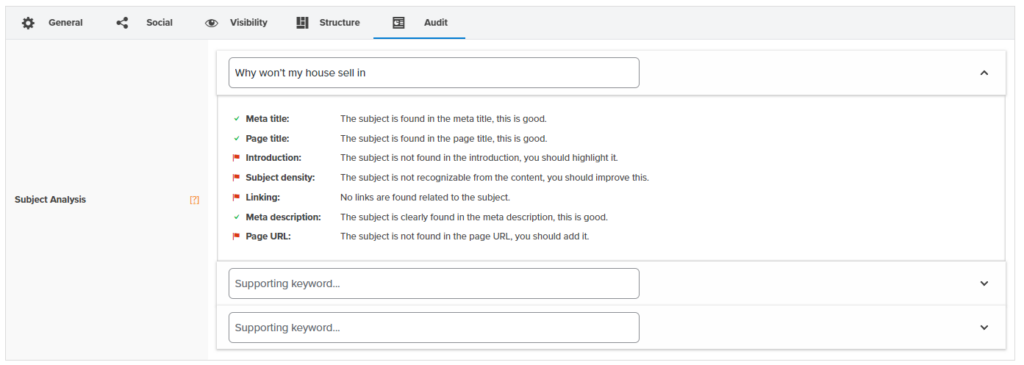Click text 'not found in the introduction'

tap(462, 158)
